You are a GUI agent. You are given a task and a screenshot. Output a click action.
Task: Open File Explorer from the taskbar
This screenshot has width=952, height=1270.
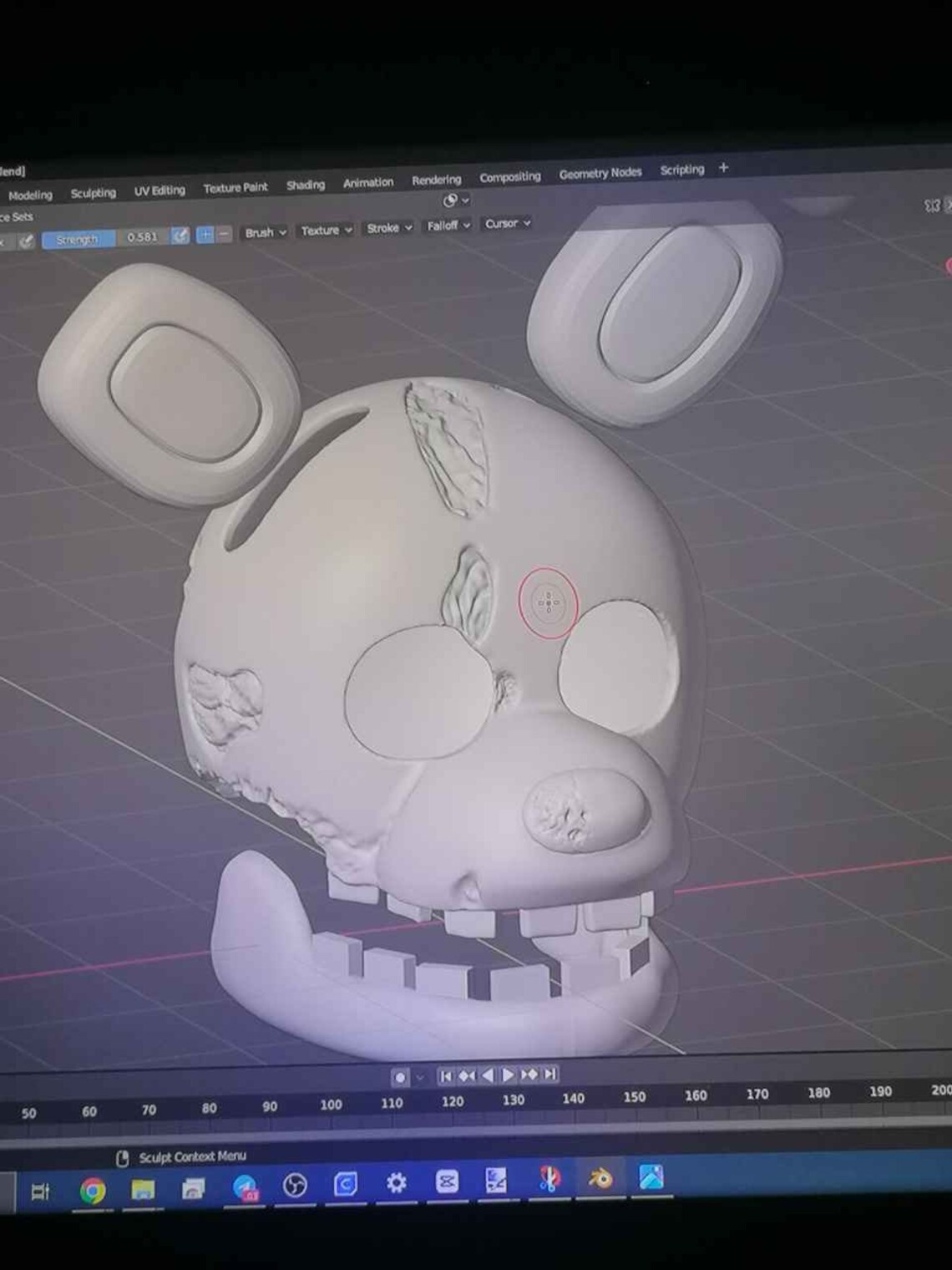coord(143,1189)
